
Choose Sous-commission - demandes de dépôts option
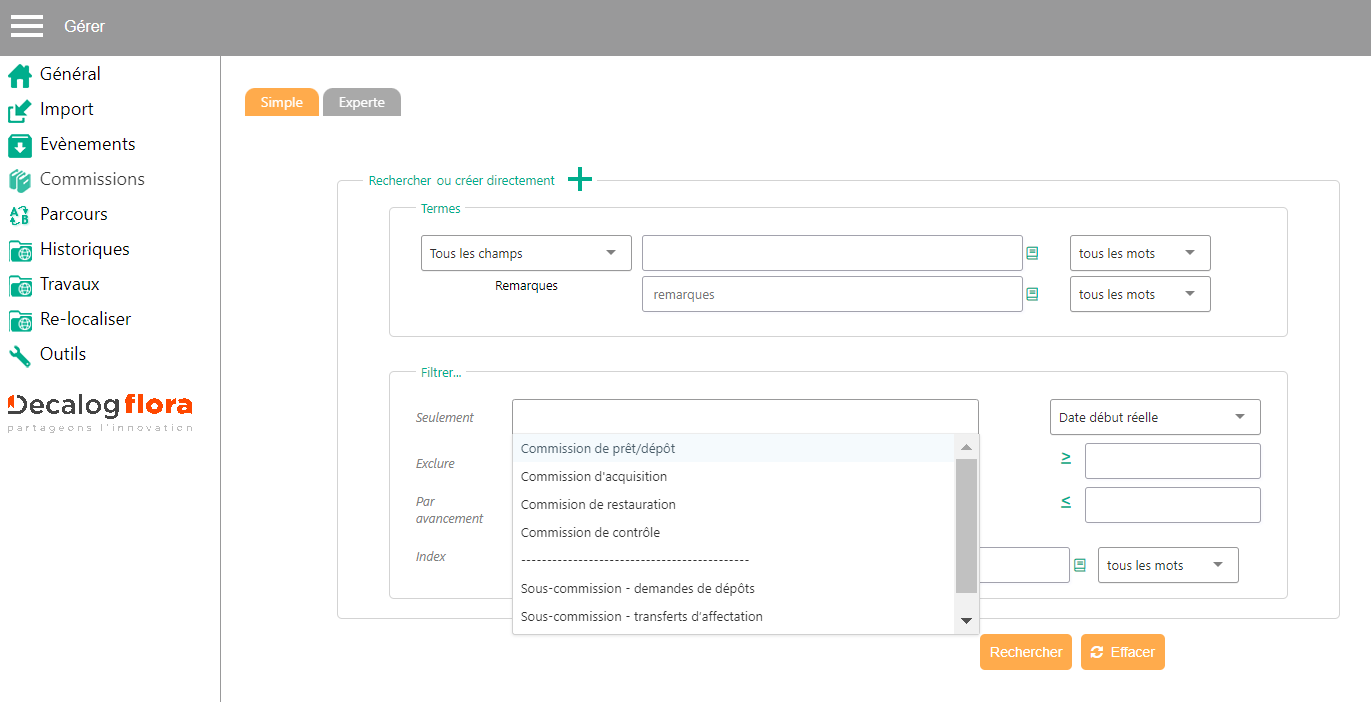pos(638,588)
